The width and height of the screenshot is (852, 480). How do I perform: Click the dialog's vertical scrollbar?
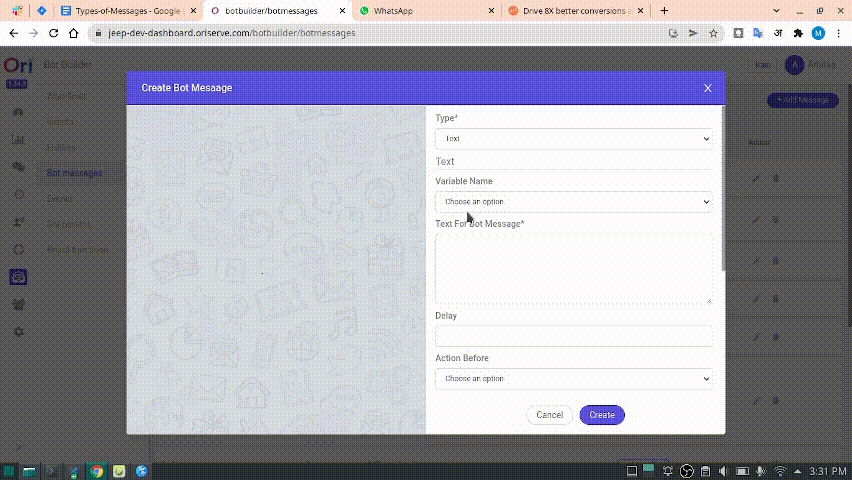(723, 188)
